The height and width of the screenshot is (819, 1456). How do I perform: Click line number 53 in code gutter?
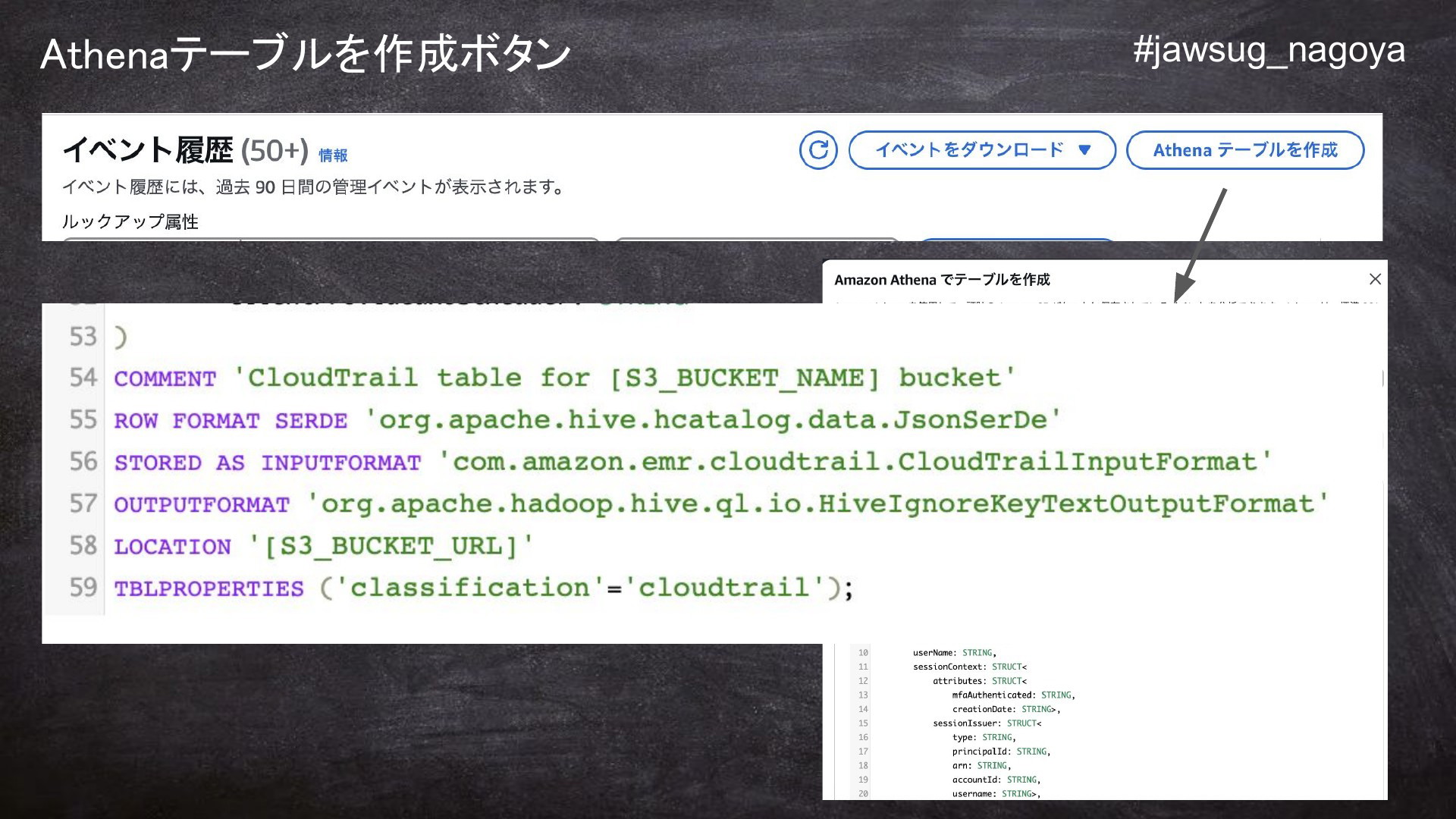83,337
